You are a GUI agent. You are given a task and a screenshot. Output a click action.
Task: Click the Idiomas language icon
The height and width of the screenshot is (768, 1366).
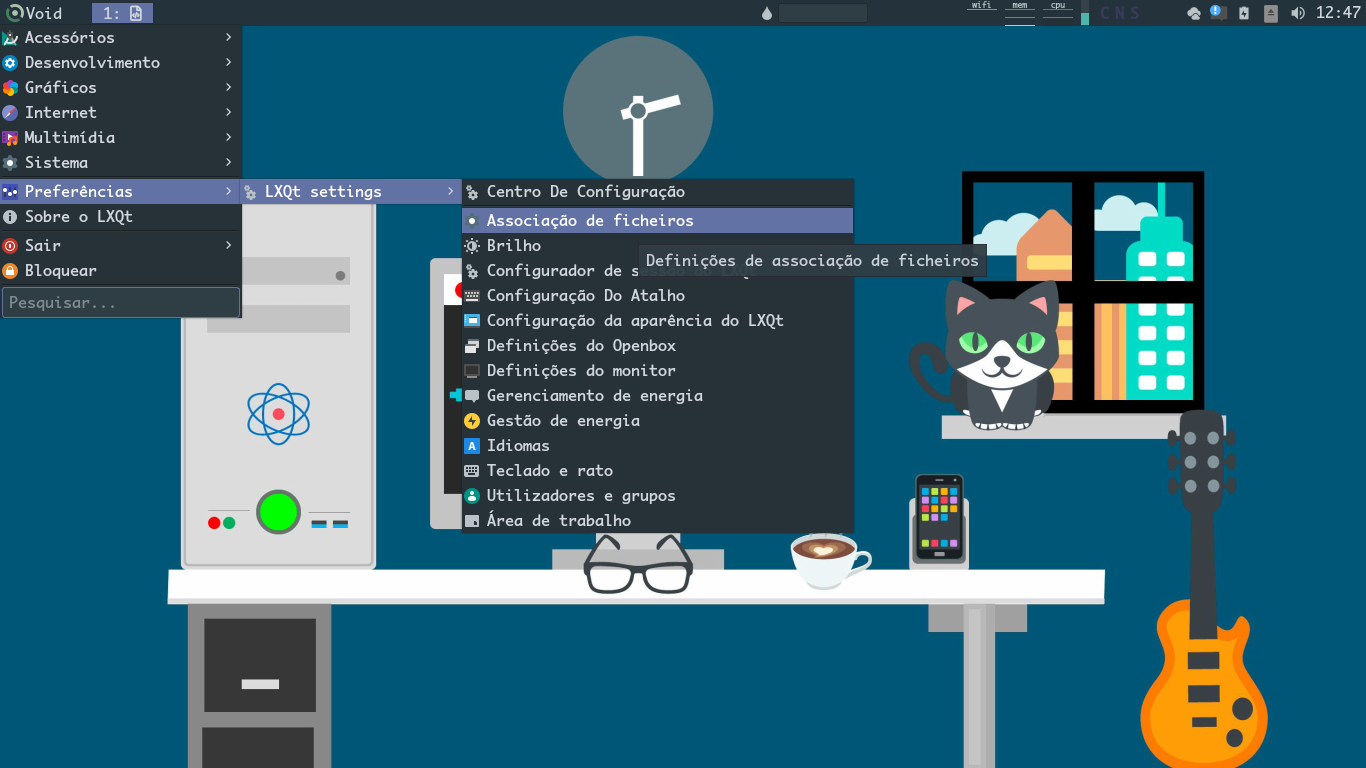point(472,446)
